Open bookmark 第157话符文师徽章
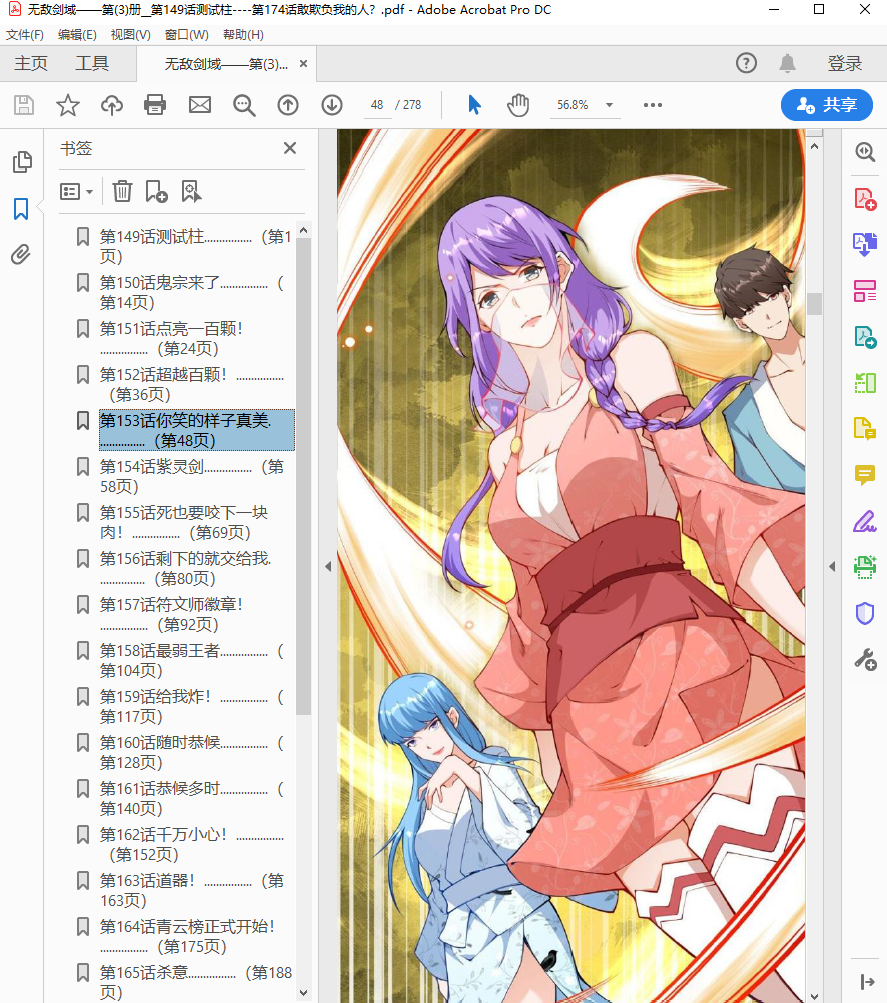This screenshot has width=887, height=1003. [172, 614]
